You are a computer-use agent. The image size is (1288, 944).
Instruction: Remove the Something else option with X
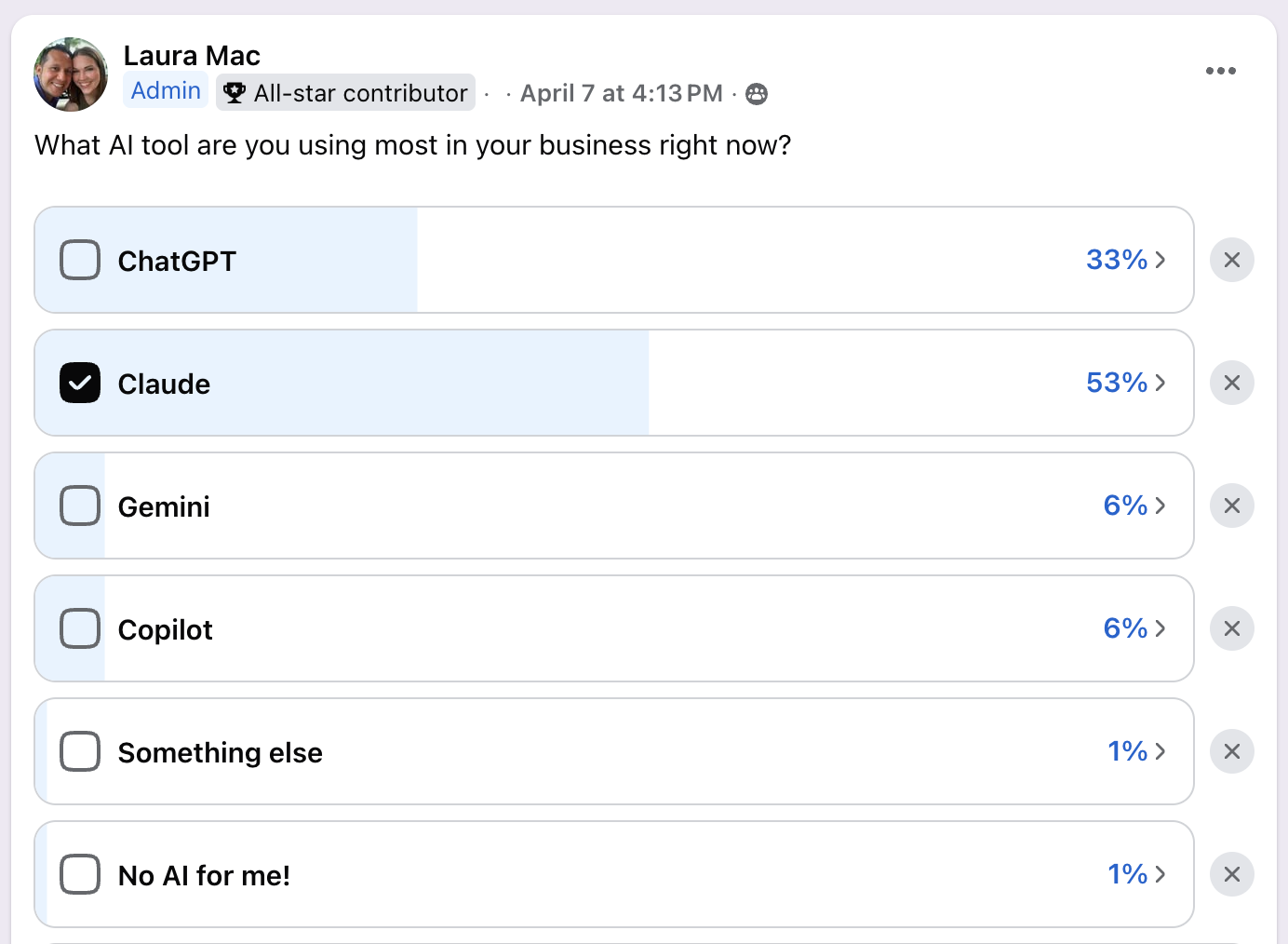tap(1231, 751)
